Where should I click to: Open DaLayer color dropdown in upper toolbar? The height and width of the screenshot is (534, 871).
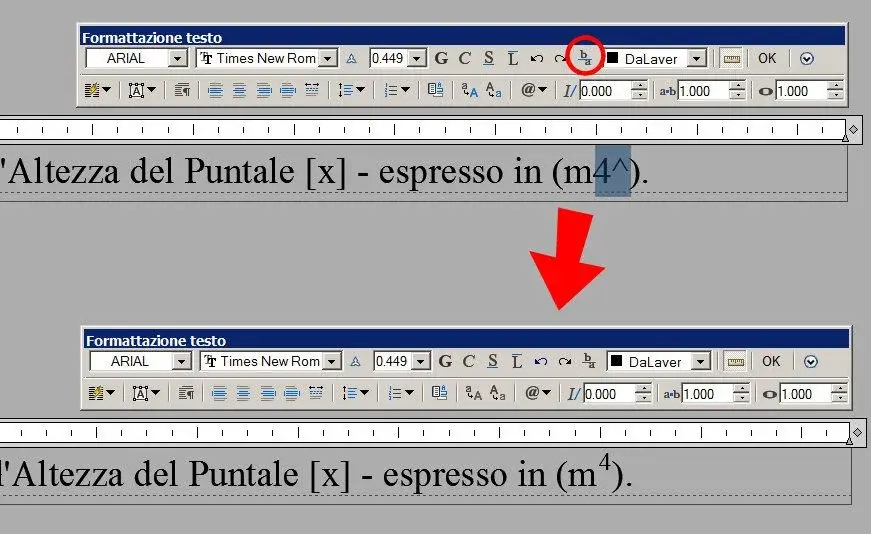point(697,58)
